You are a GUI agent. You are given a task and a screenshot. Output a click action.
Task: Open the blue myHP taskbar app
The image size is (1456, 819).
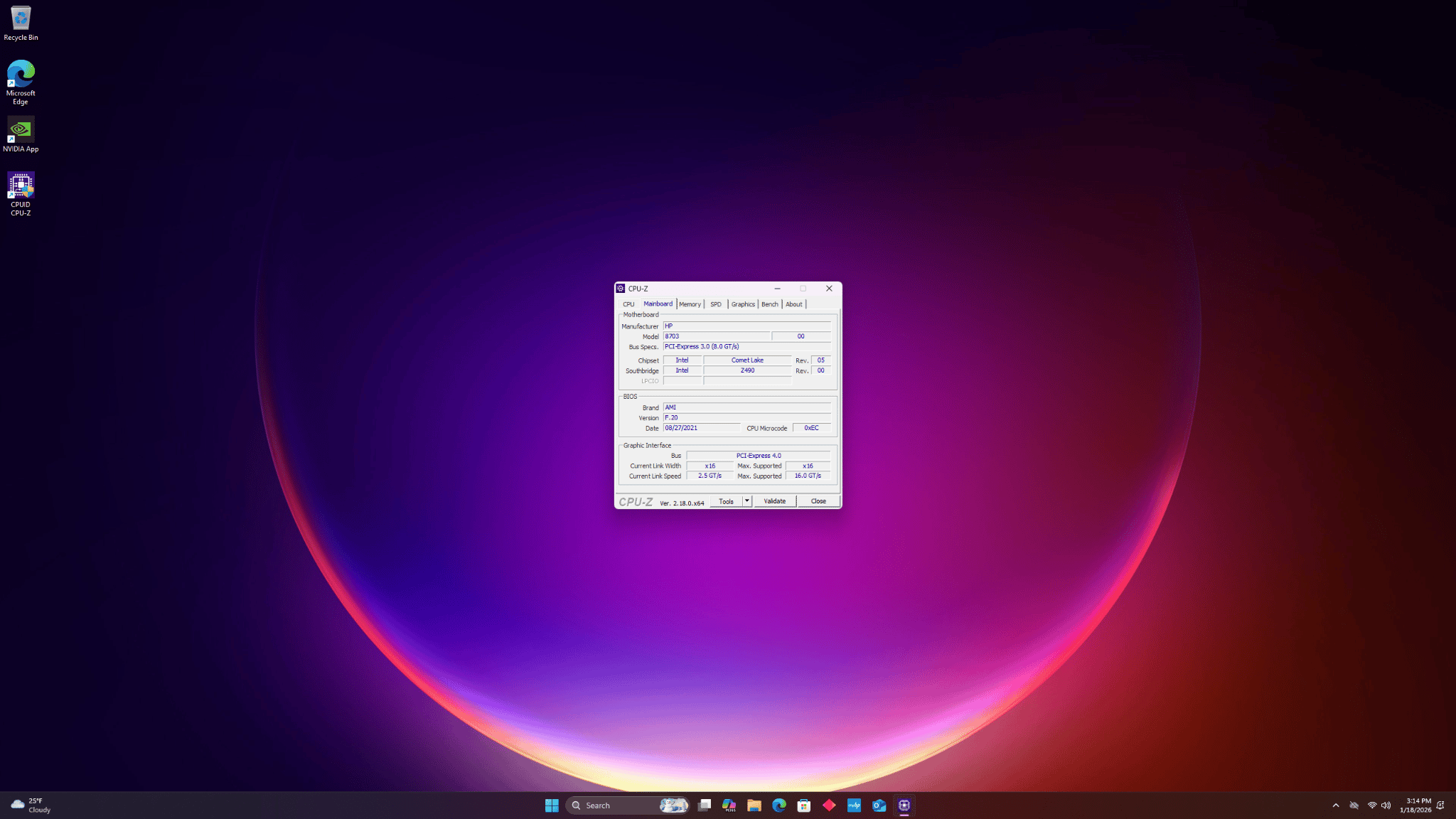click(854, 805)
